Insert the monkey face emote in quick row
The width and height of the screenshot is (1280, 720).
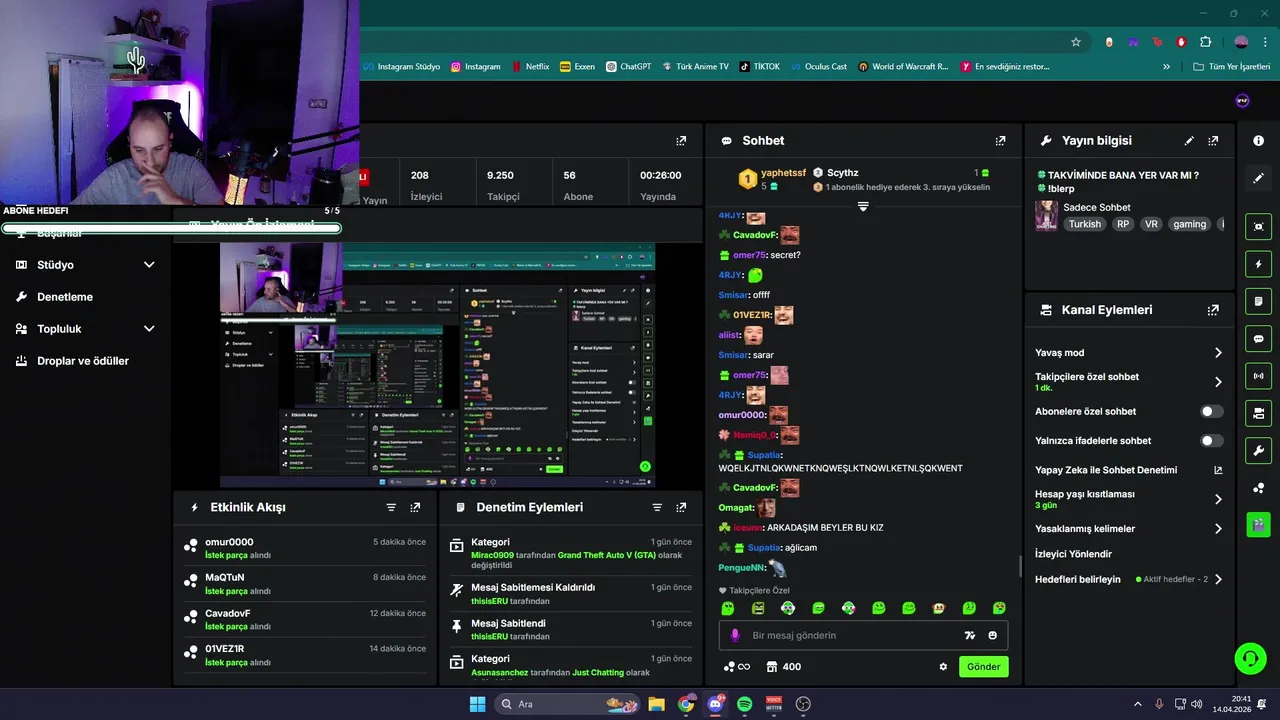[938, 608]
